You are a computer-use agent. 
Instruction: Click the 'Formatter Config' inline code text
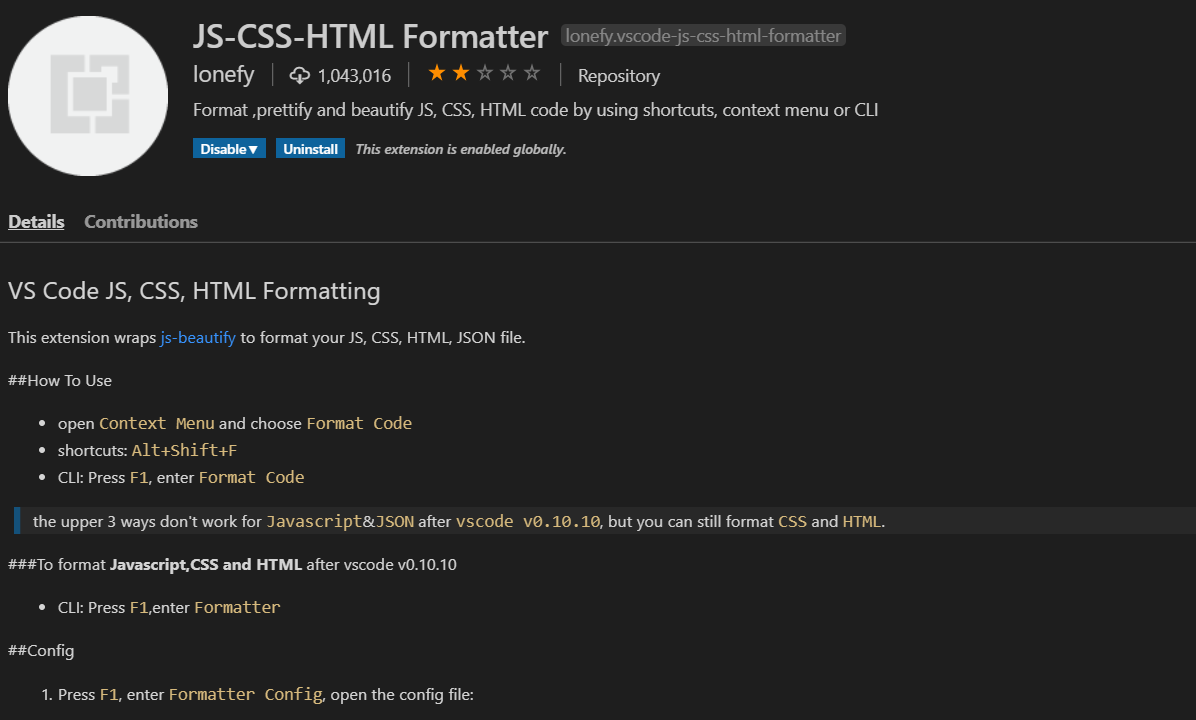(246, 694)
